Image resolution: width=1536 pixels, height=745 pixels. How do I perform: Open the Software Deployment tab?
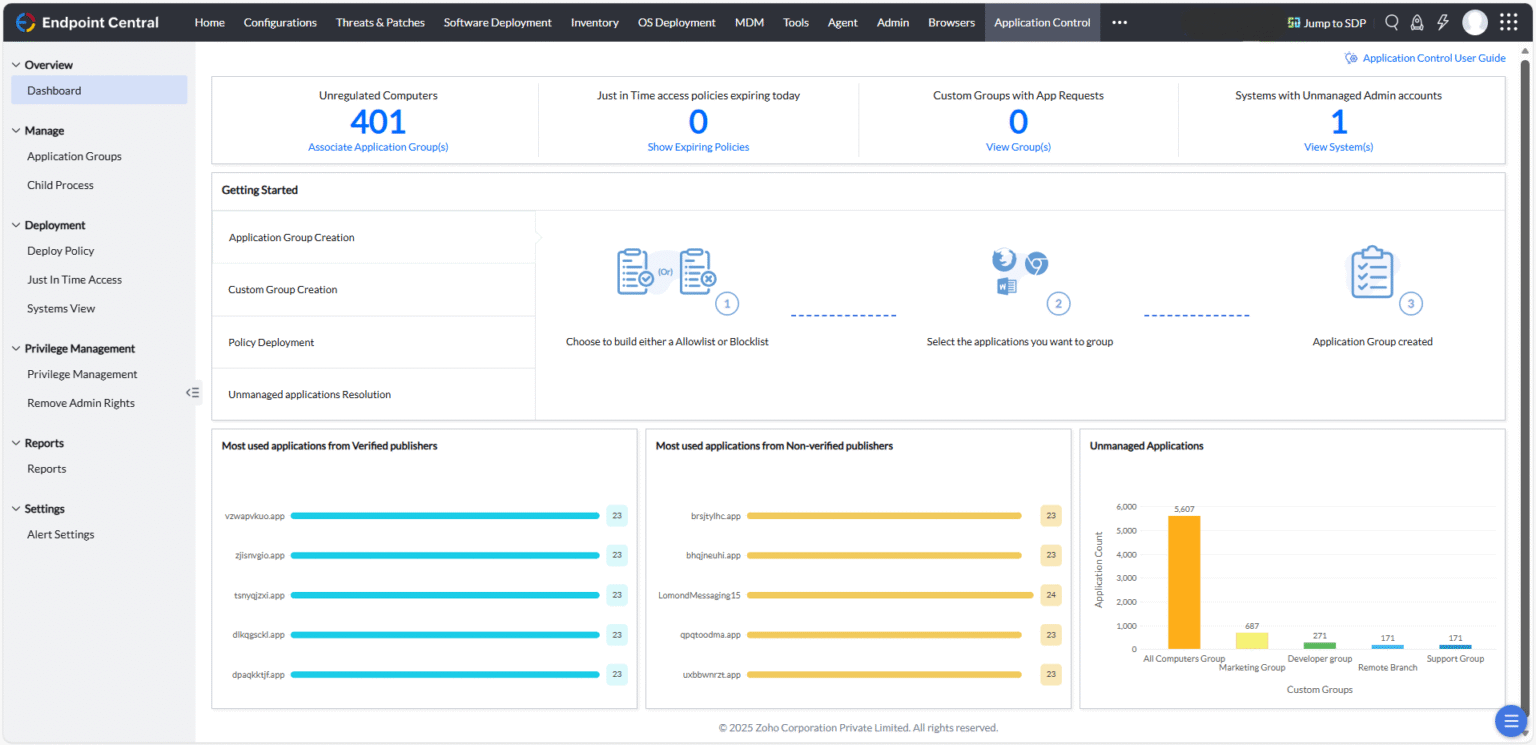497,22
